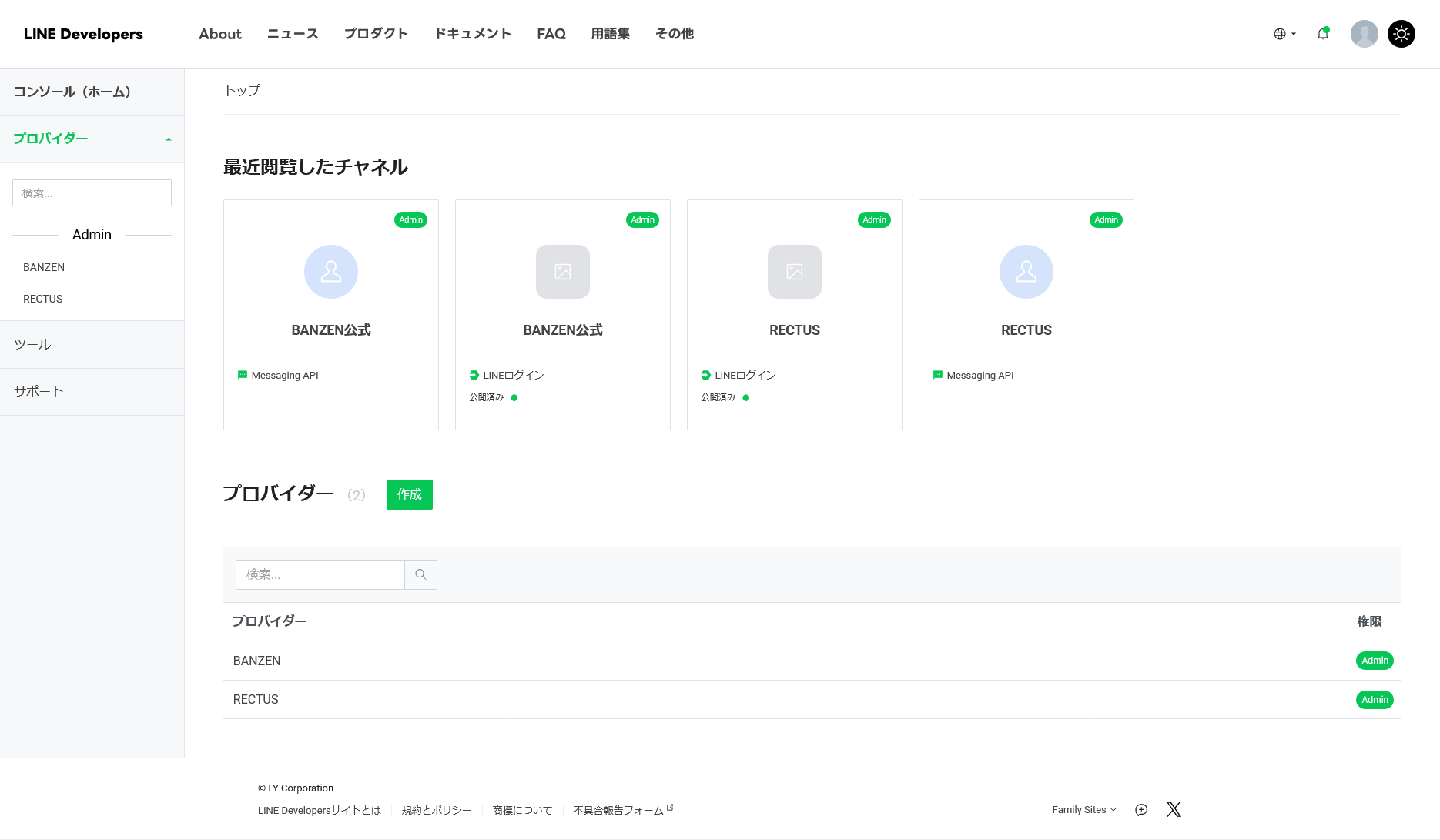Expand the Family Sites dropdown
The image size is (1440, 840).
[1084, 810]
